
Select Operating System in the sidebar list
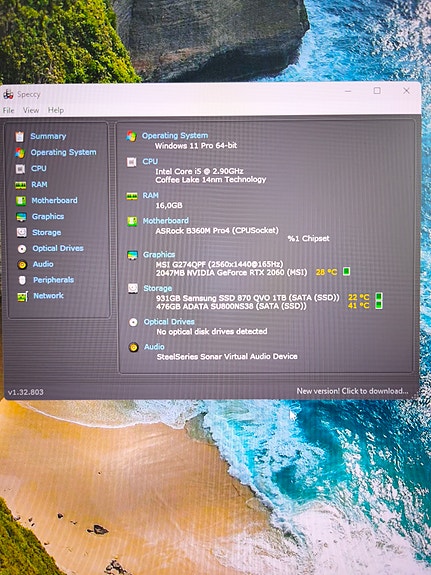click(63, 152)
